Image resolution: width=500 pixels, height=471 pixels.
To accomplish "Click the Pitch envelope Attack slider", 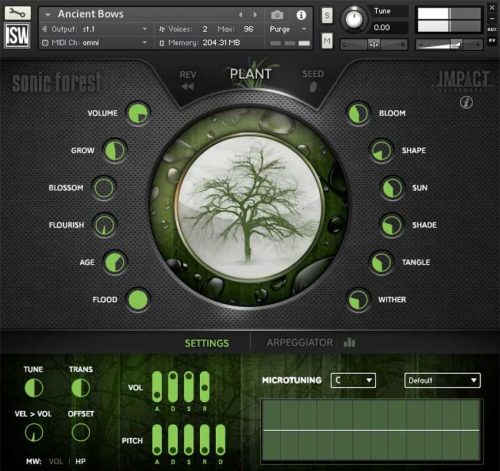I will (x=157, y=440).
